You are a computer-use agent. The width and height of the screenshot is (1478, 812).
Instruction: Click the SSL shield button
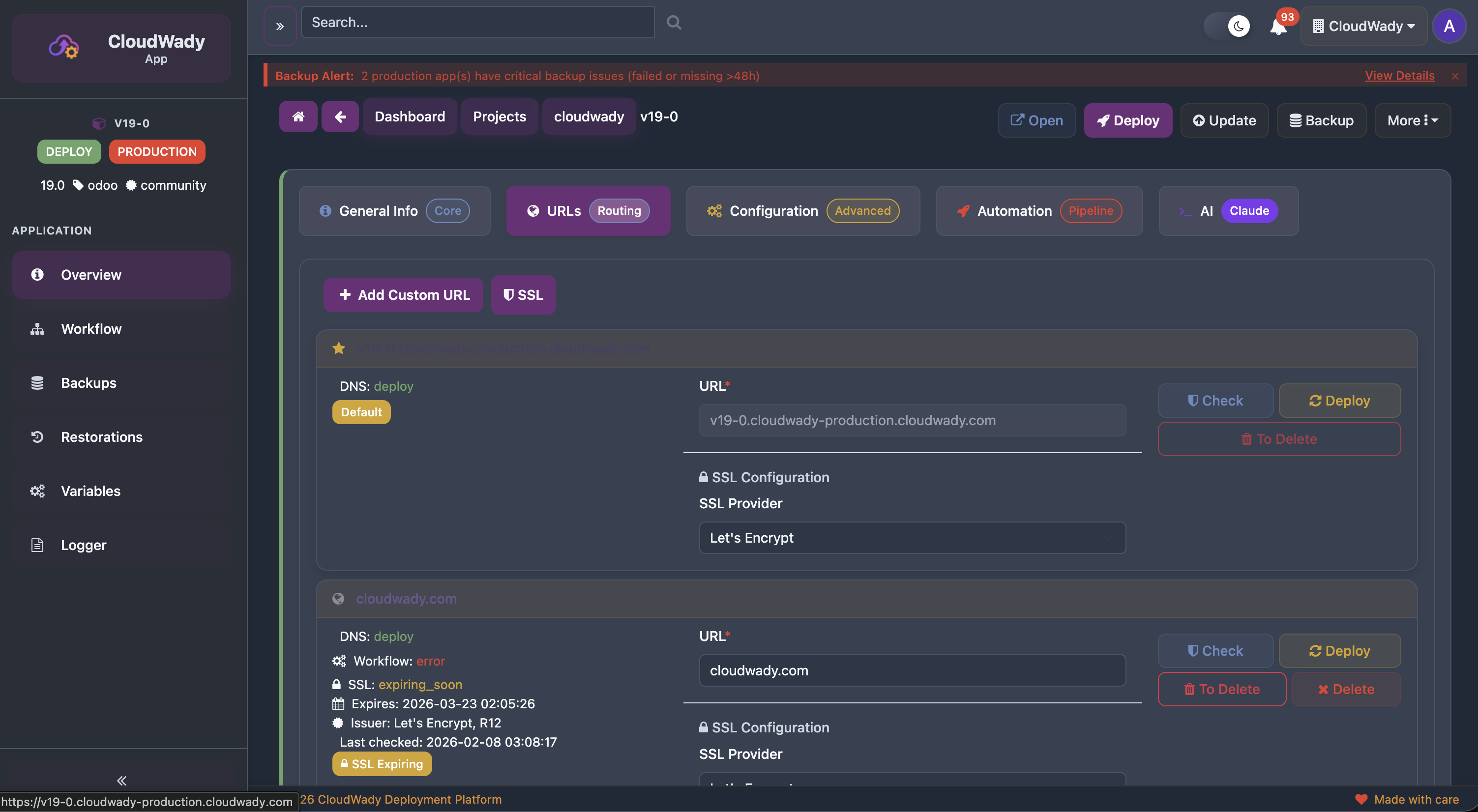(523, 295)
